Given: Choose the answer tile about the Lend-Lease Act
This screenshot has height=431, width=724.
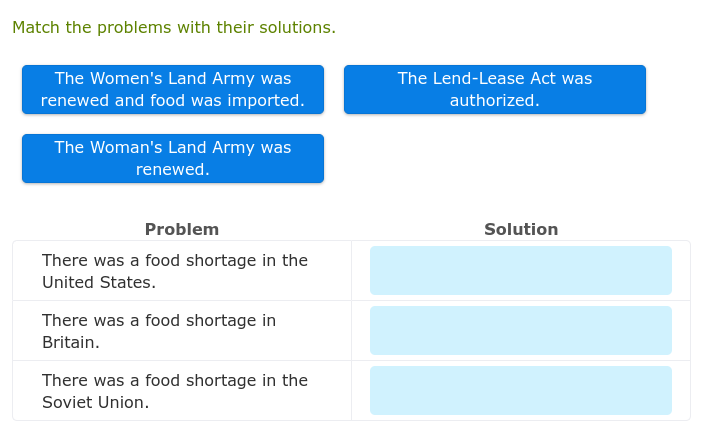Looking at the screenshot, I should 495,90.
